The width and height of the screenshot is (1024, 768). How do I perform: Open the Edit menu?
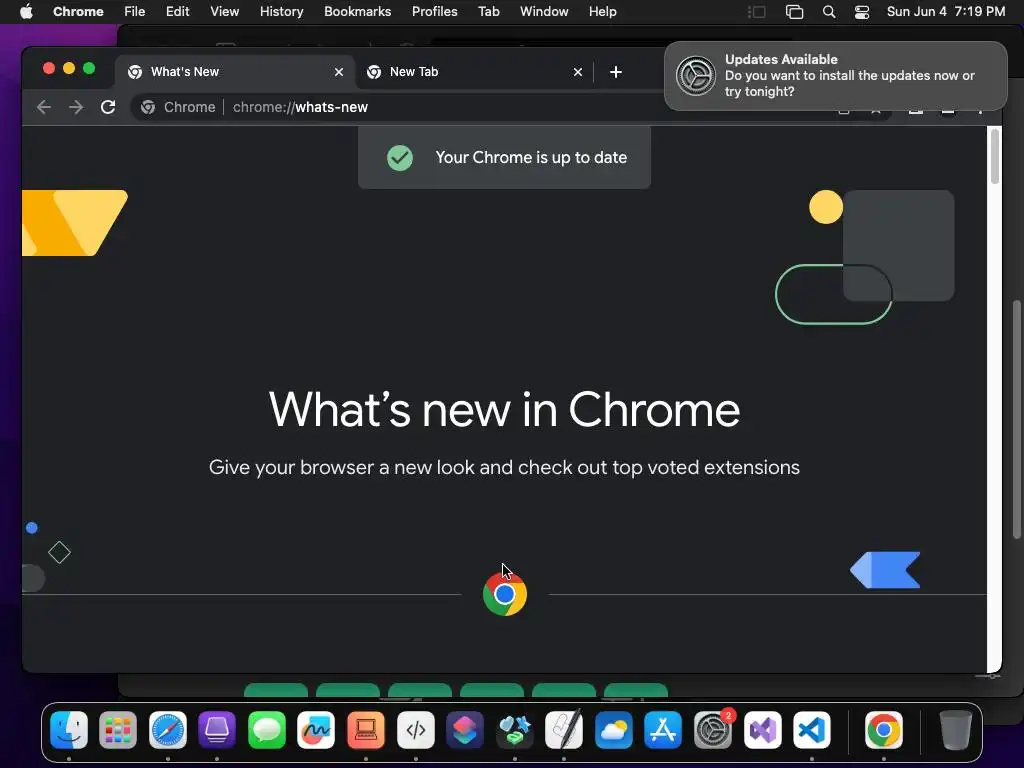pyautogui.click(x=178, y=11)
